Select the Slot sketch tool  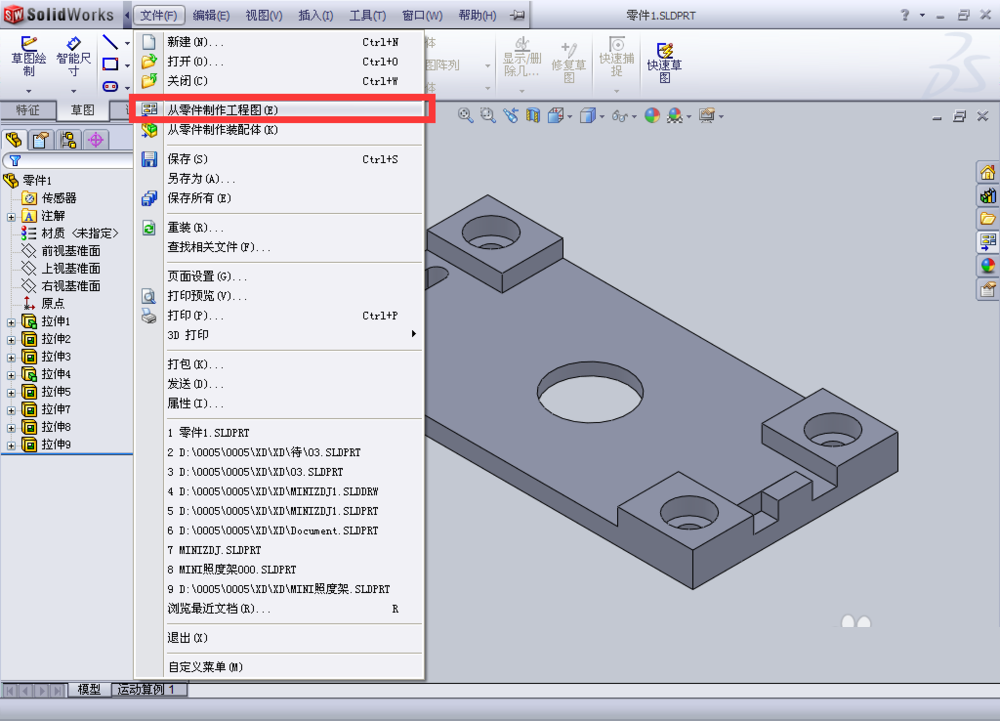click(x=110, y=86)
